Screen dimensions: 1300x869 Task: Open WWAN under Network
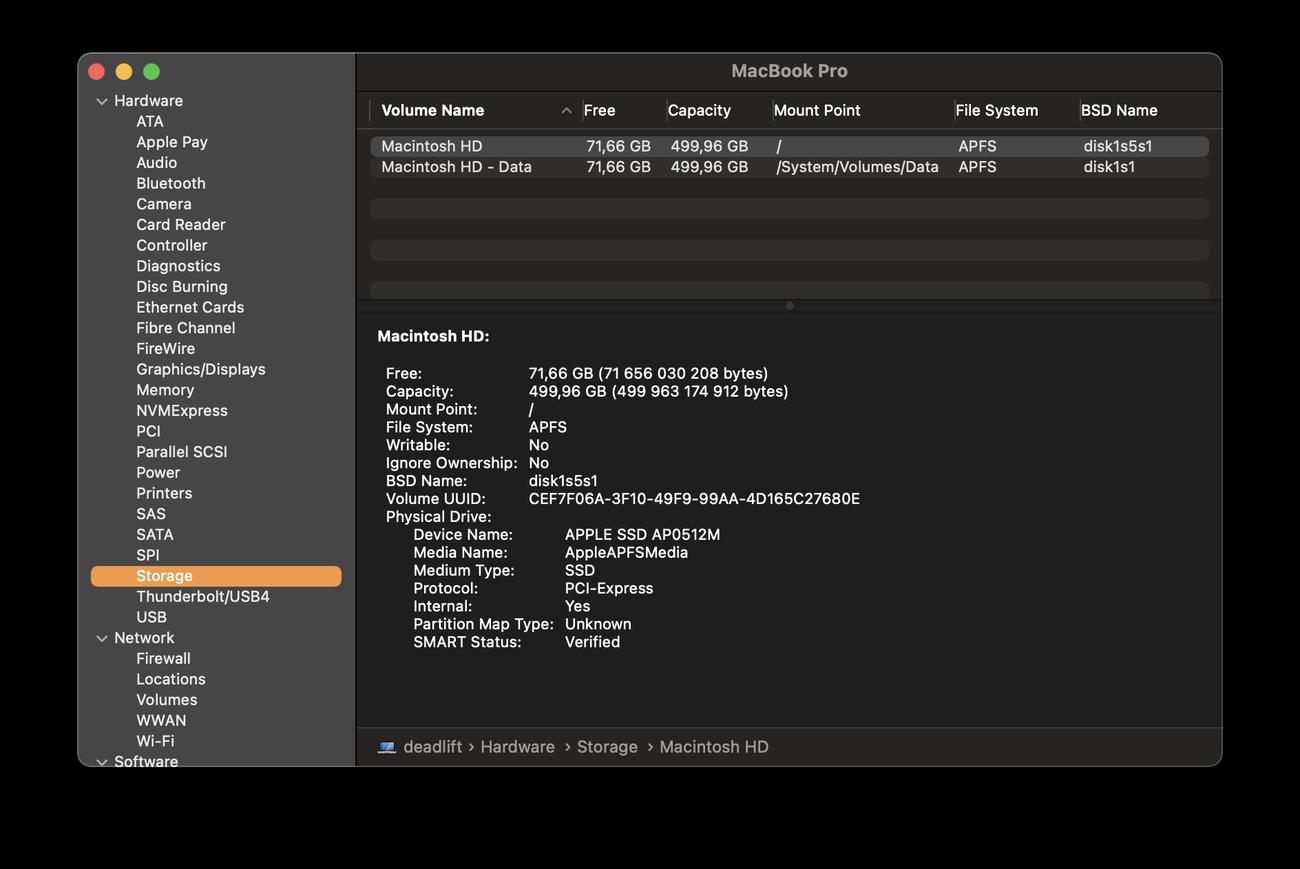pos(161,721)
